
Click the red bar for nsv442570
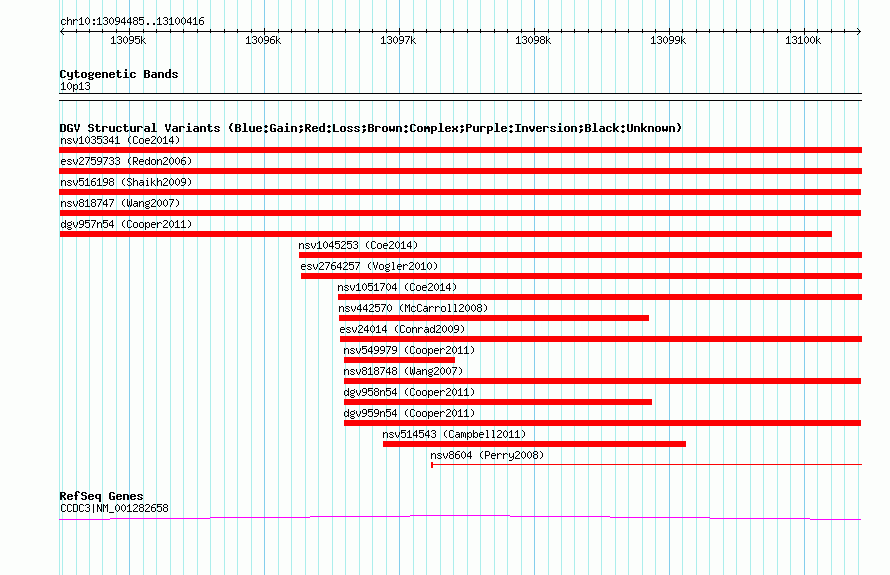tap(494, 318)
